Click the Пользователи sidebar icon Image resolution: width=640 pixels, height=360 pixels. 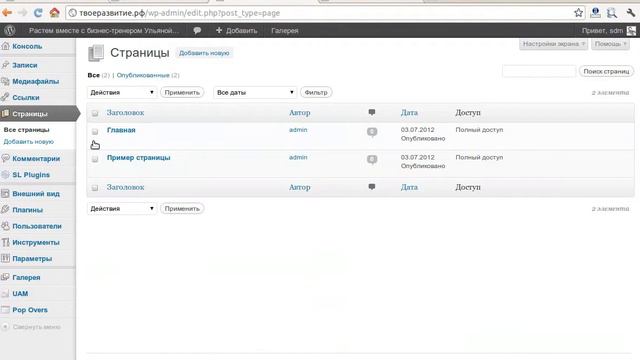point(5,226)
